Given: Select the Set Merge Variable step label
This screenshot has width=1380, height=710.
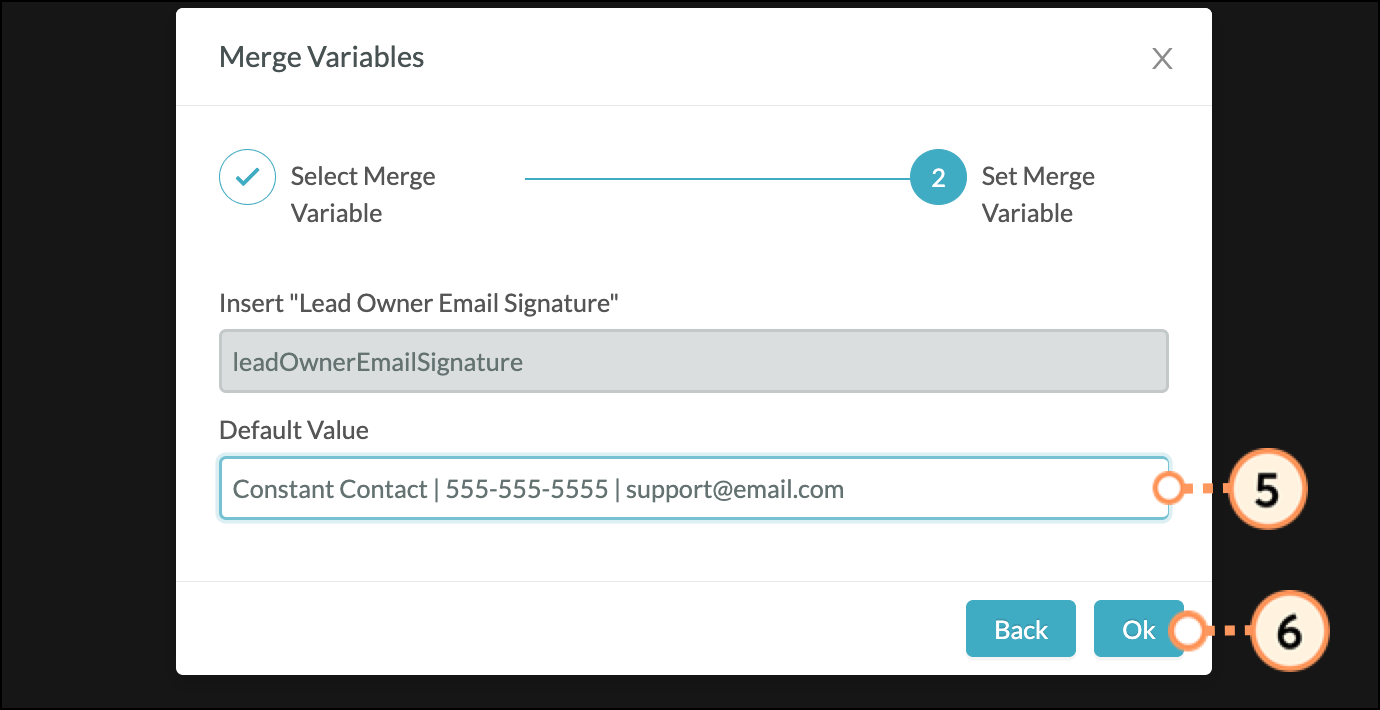Looking at the screenshot, I should (x=1037, y=195).
